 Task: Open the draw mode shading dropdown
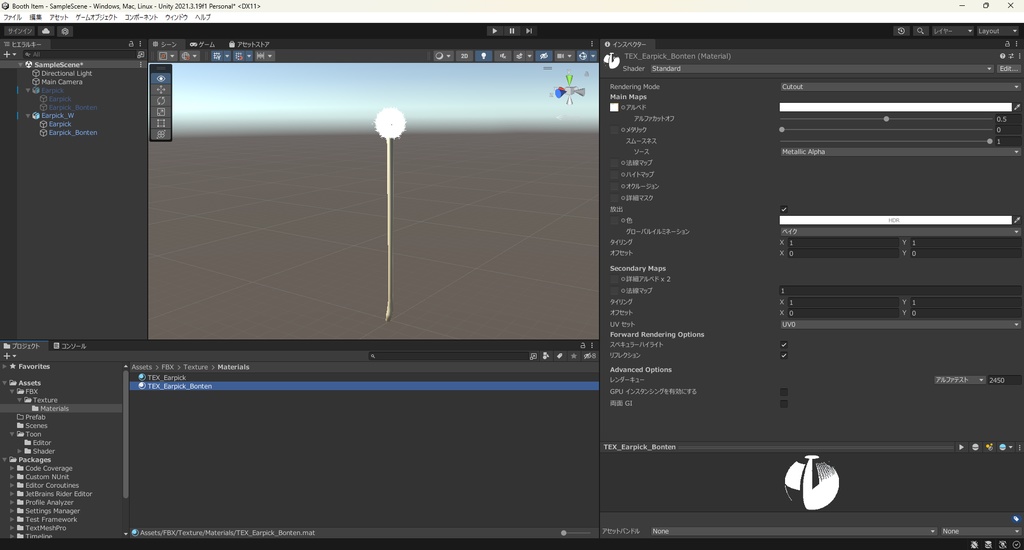[x=443, y=56]
